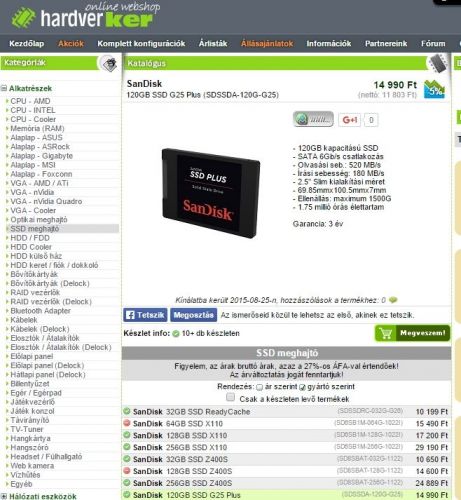461x500 pixels.
Task: Click the Google +1 button
Action: point(350,120)
